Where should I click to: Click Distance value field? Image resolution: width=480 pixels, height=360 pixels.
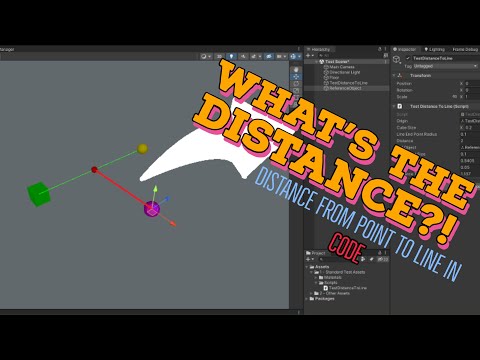470,141
